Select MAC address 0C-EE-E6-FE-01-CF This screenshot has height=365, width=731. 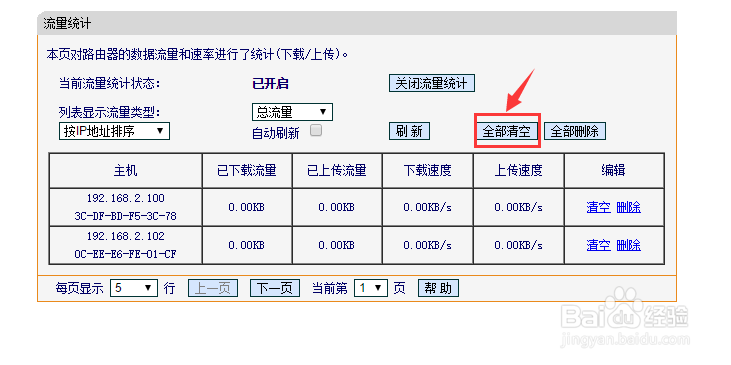tap(125, 255)
